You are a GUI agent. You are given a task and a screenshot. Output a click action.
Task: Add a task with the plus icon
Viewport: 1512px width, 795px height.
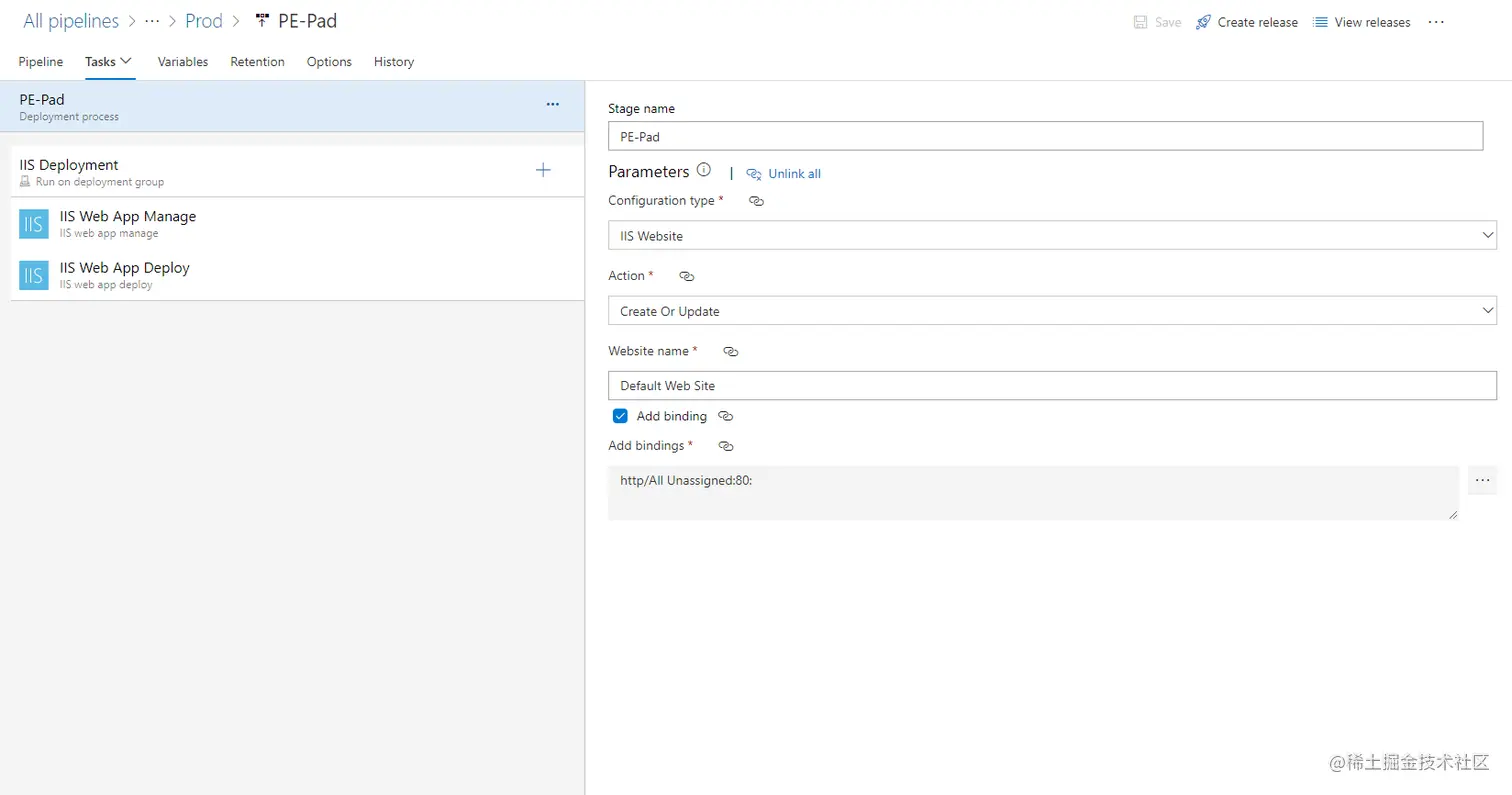tap(543, 170)
